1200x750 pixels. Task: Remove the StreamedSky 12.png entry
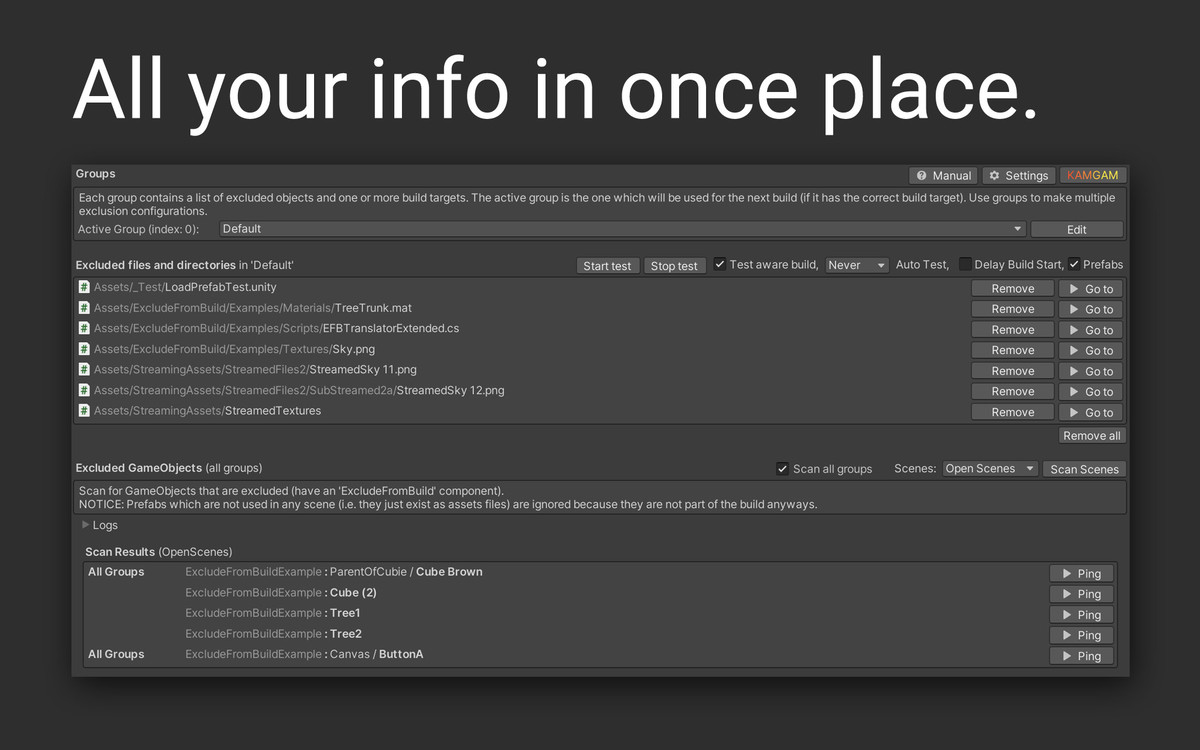[x=1012, y=390]
